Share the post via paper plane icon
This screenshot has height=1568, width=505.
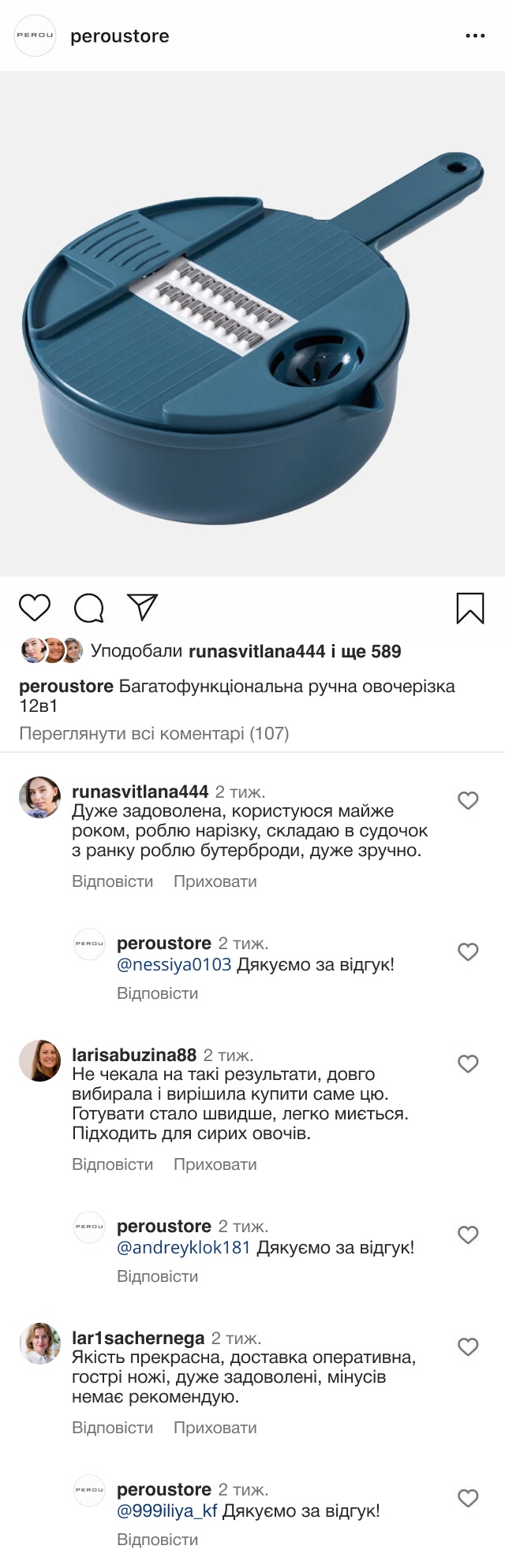[143, 607]
